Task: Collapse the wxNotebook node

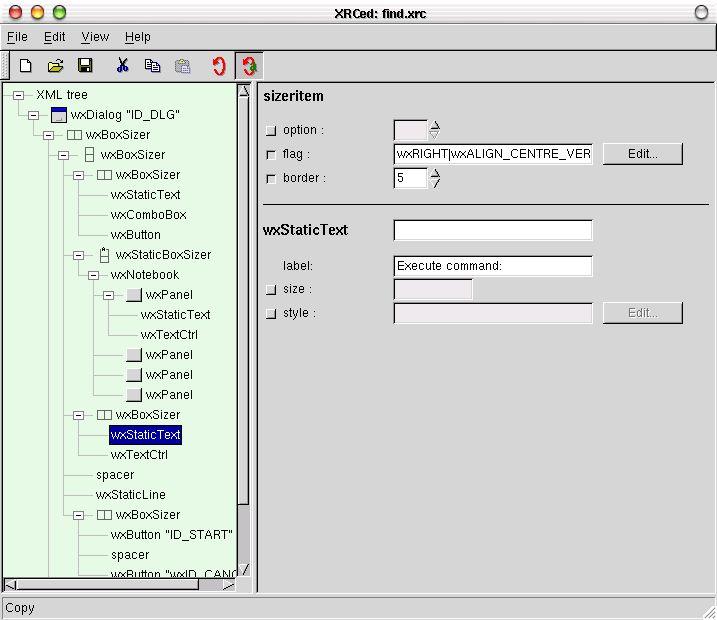Action: [x=93, y=275]
